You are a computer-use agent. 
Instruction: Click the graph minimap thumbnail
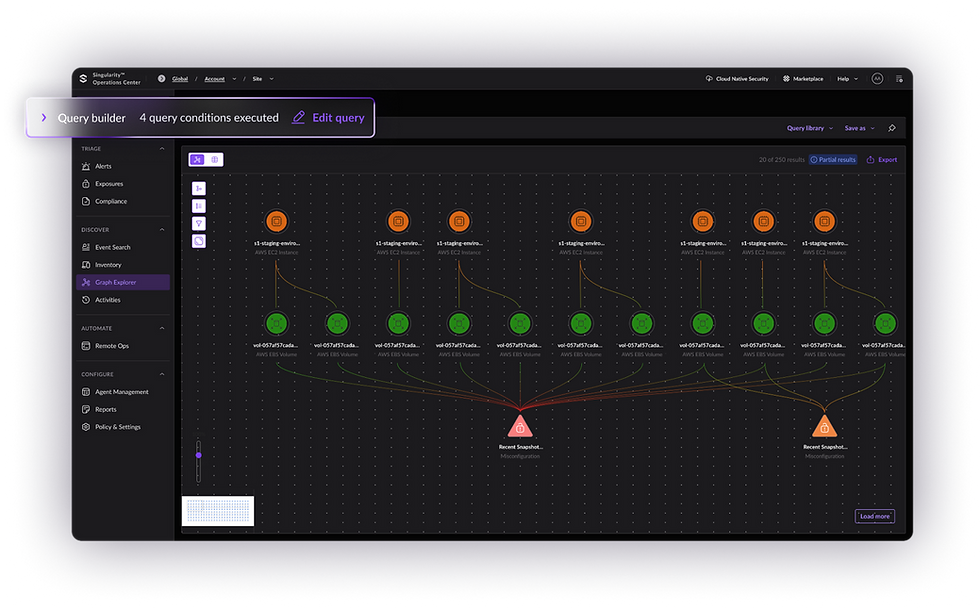218,511
